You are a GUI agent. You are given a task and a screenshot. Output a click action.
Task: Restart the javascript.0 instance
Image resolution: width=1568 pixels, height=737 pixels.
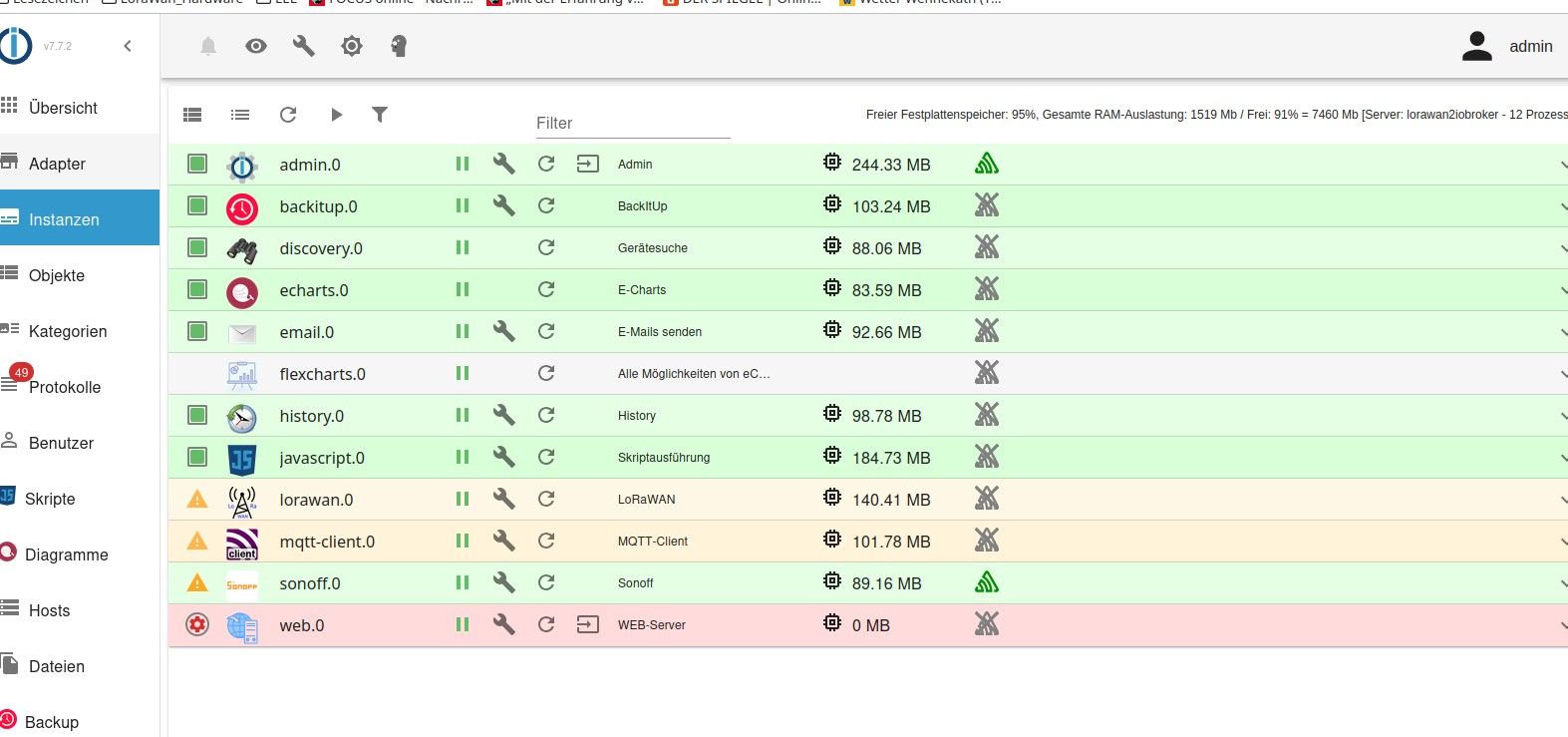point(546,457)
